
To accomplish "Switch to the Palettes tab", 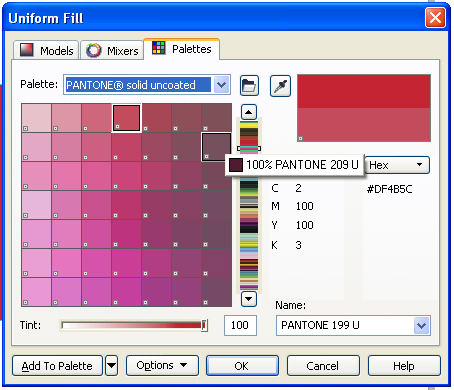I will pos(182,49).
